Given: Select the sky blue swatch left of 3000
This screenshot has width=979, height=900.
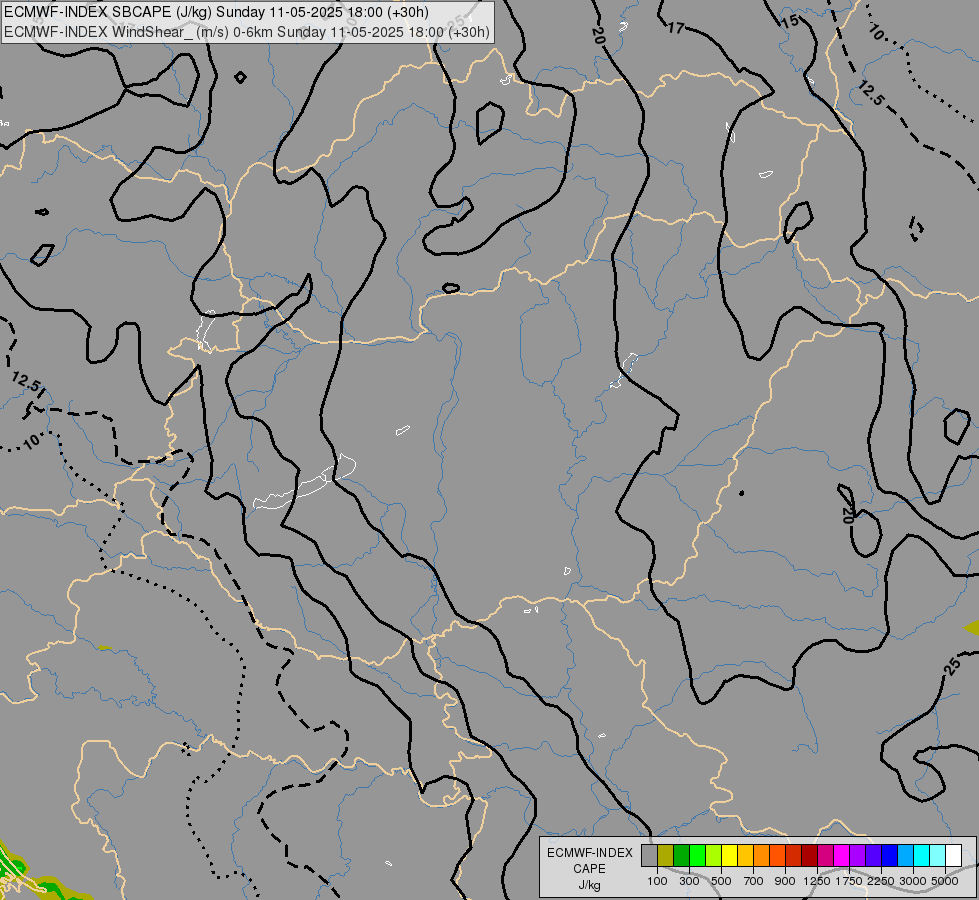Looking at the screenshot, I should click(x=905, y=856).
